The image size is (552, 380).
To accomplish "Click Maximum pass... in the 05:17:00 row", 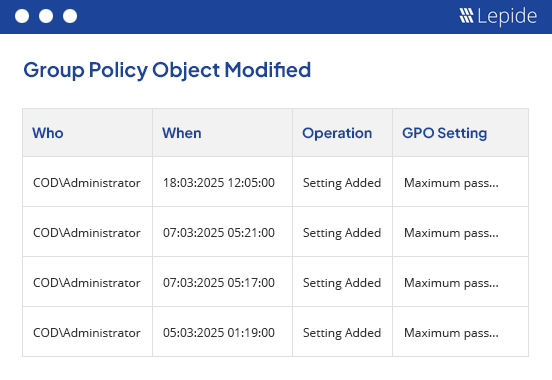I will 451,283.
